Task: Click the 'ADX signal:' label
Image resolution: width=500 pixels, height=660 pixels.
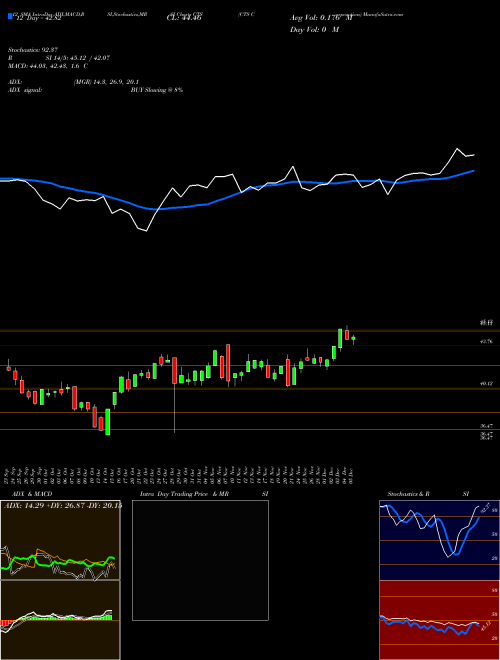Action: (x=25, y=90)
